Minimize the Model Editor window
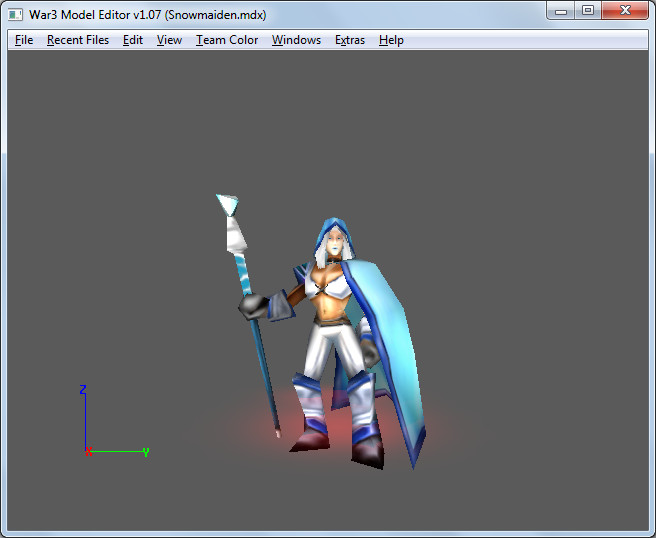 [561, 10]
